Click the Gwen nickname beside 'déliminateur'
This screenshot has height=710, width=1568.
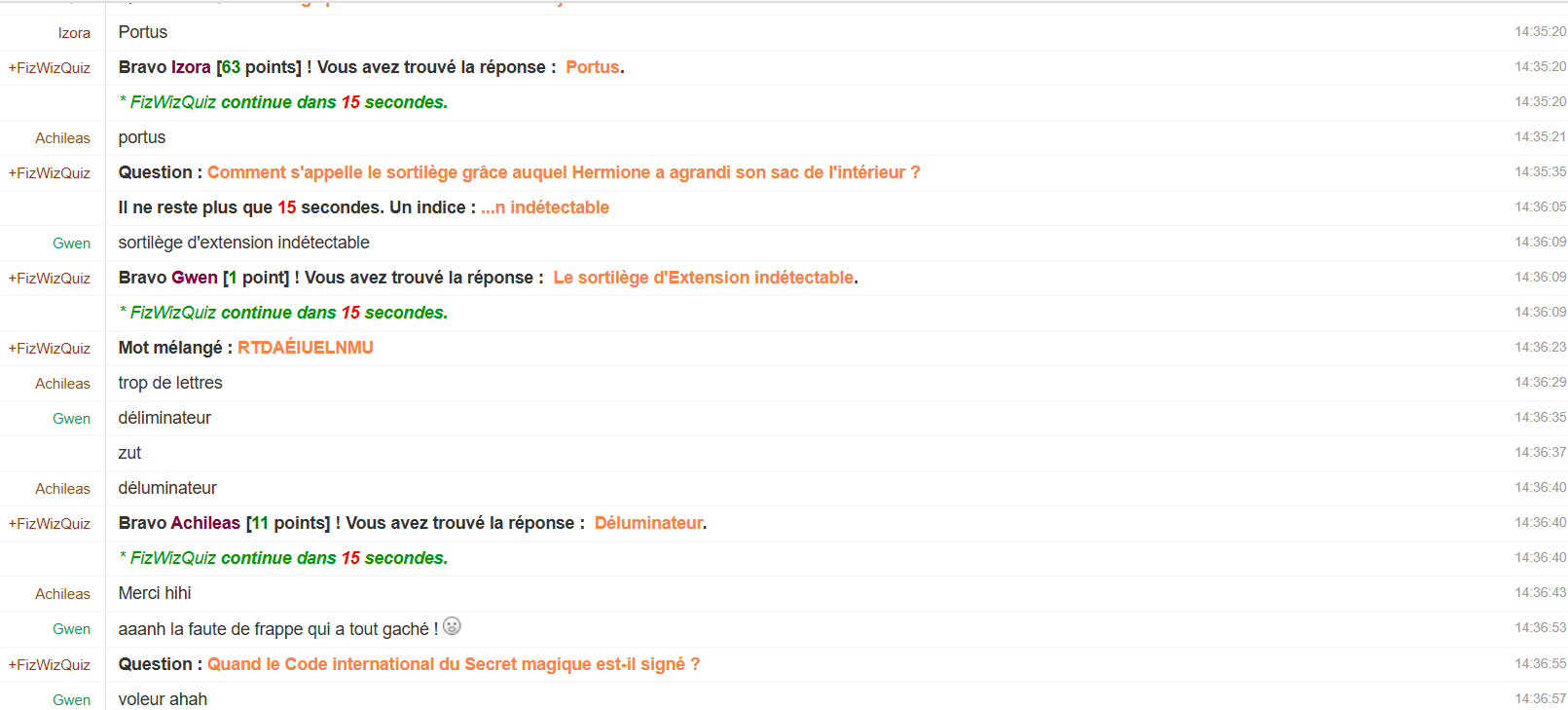pos(71,419)
